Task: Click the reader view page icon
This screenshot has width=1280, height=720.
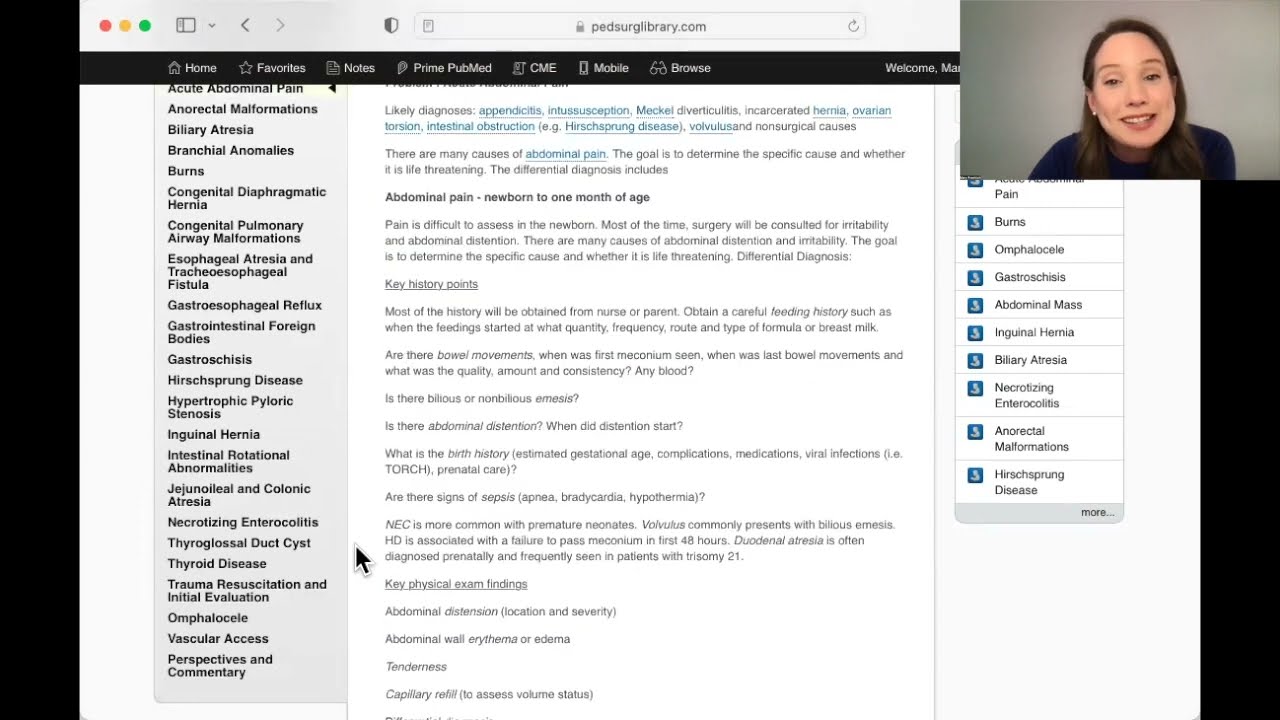Action: tap(429, 26)
